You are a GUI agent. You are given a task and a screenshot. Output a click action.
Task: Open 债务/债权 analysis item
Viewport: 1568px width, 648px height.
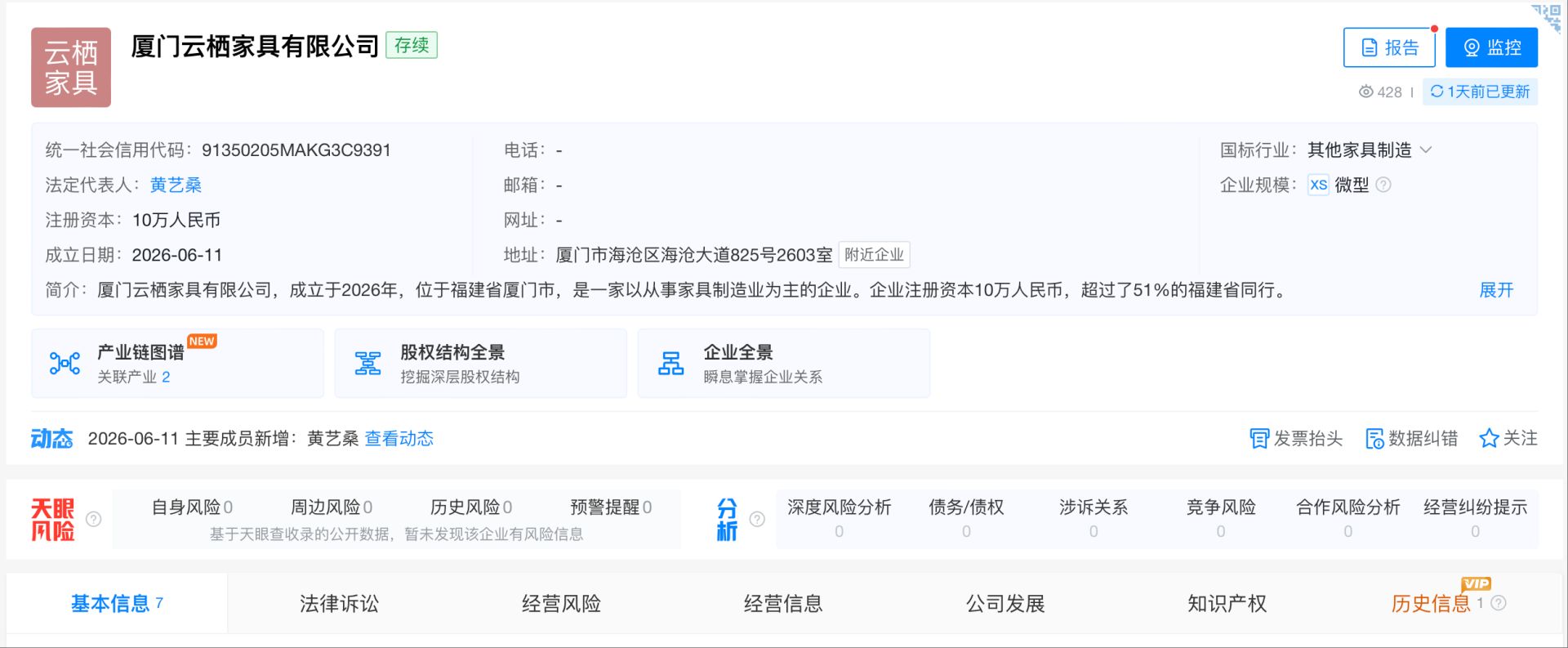pos(966,518)
